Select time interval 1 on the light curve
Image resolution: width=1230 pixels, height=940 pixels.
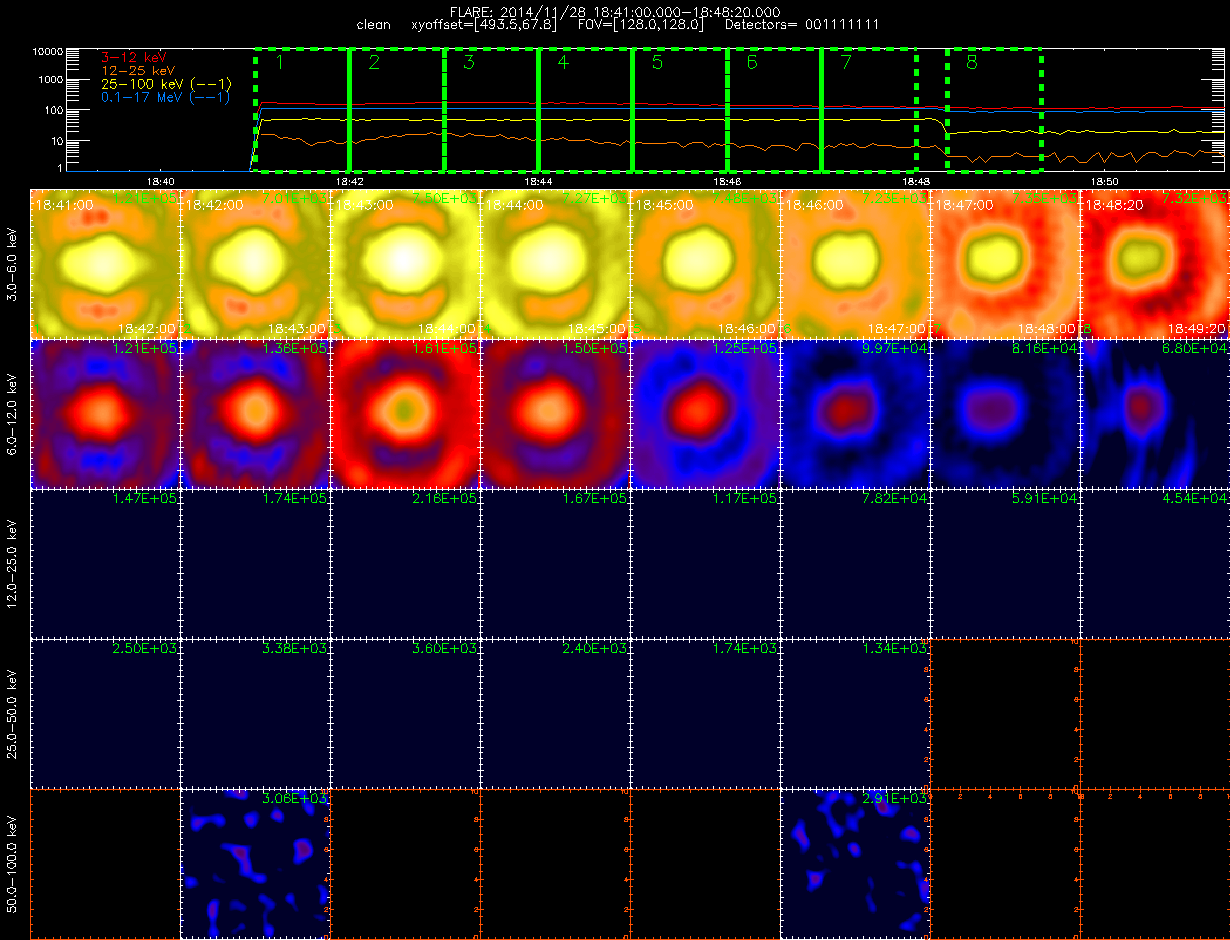302,109
